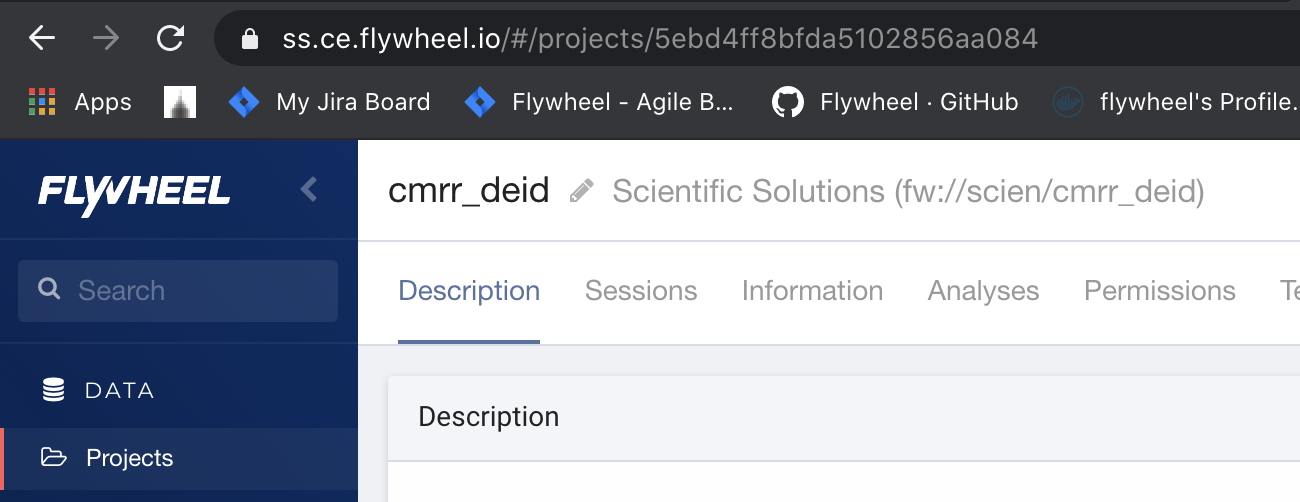Screen dimensions: 1300x502
Task: Click the Flywheel logo
Action: point(134,190)
